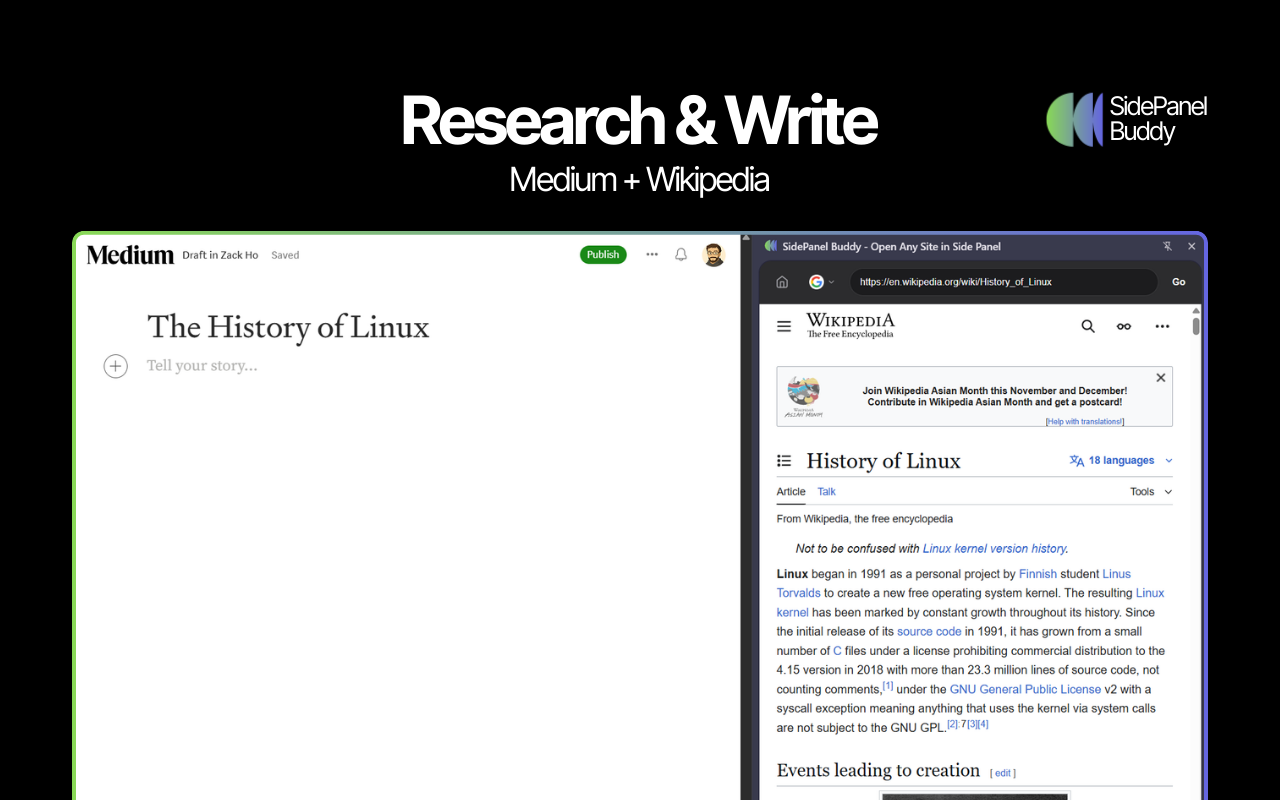Click footnote reference [4]
Screen dimensions: 1280x800
(x=983, y=724)
